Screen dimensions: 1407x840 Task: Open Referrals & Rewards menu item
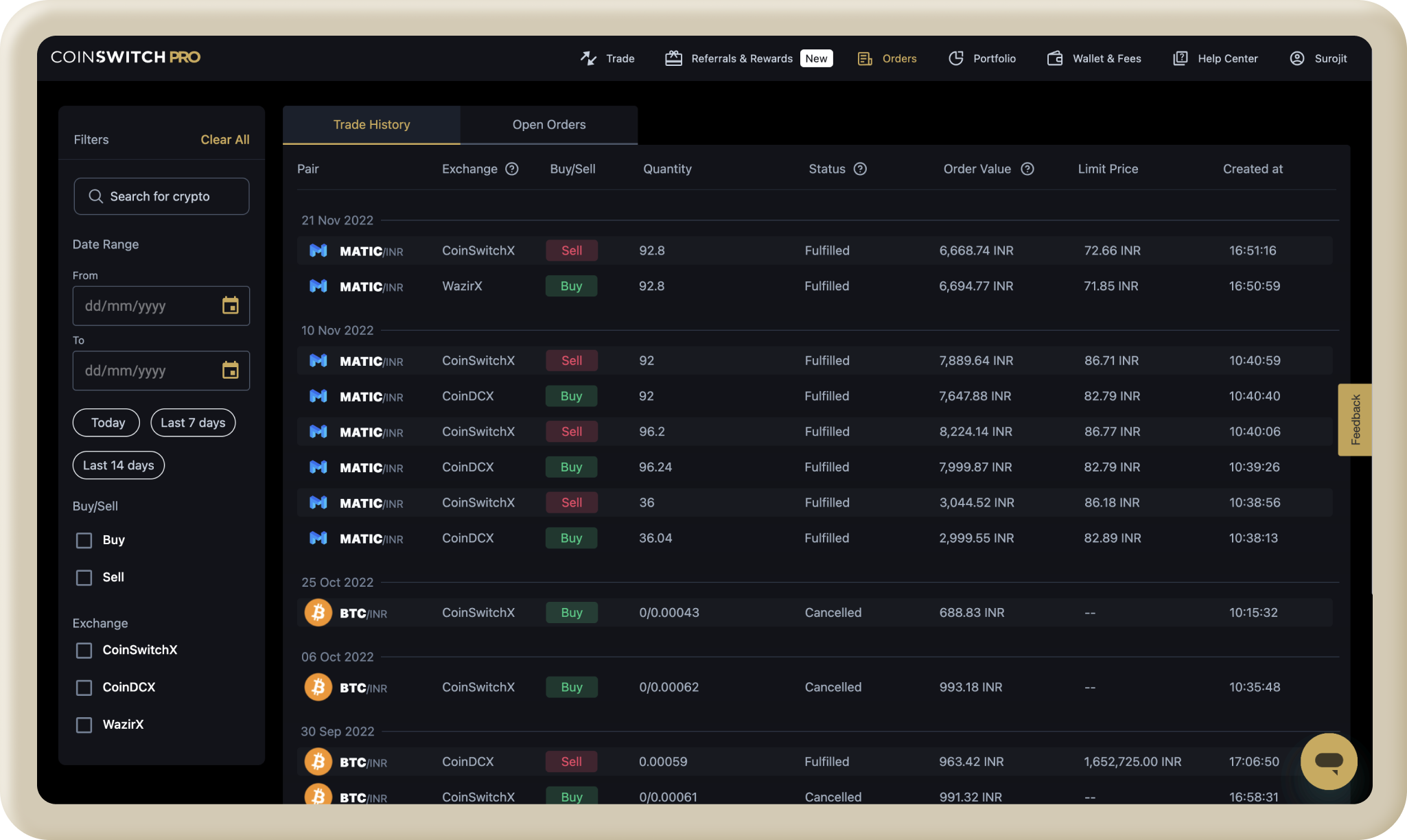tap(742, 58)
